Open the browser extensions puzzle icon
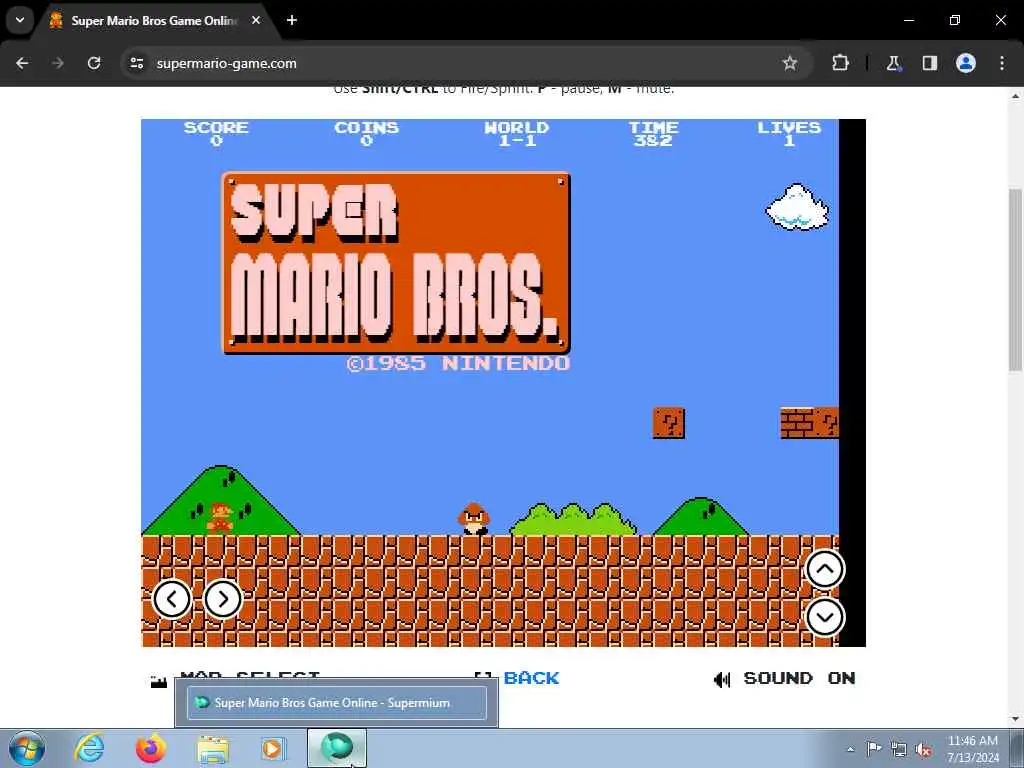1024x768 pixels. coord(840,63)
